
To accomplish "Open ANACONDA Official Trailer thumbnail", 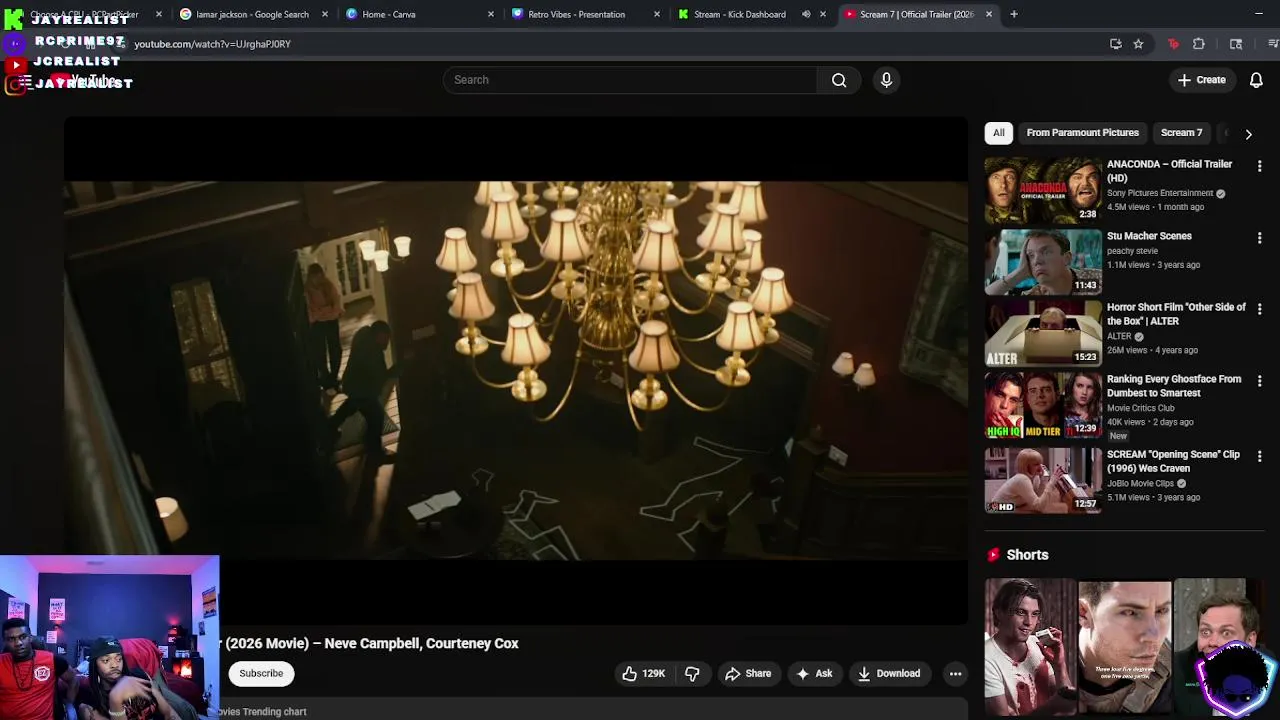I will pyautogui.click(x=1043, y=190).
